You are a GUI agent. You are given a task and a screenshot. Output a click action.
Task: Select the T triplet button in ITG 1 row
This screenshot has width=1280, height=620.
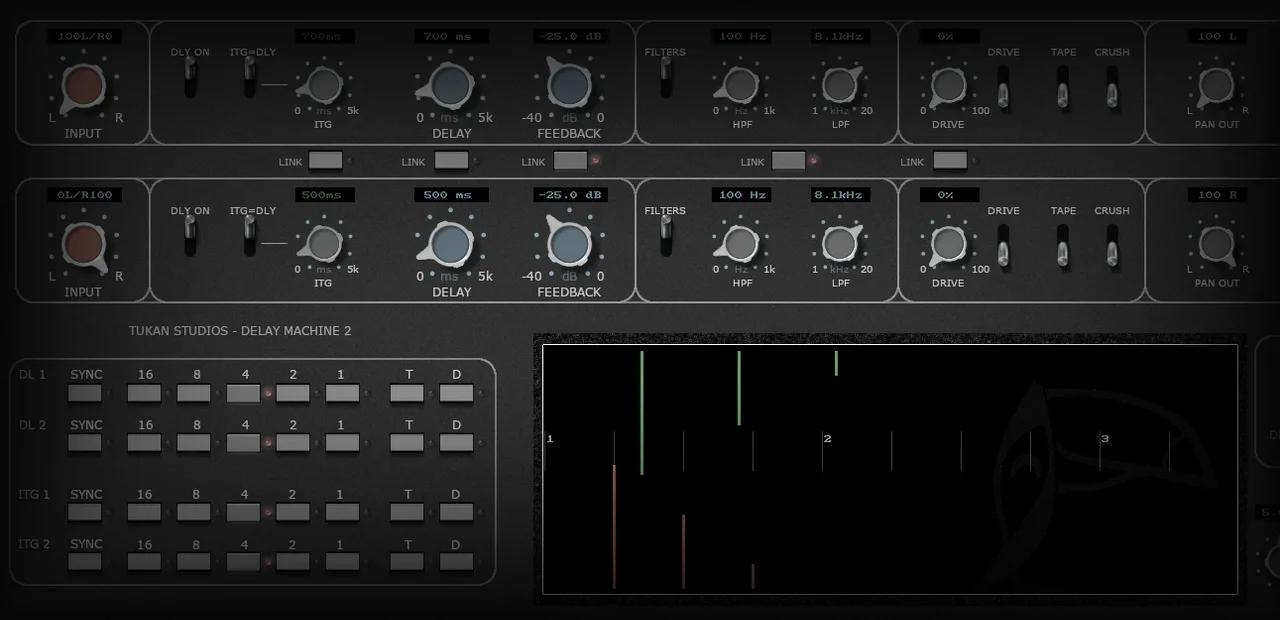(x=406, y=512)
